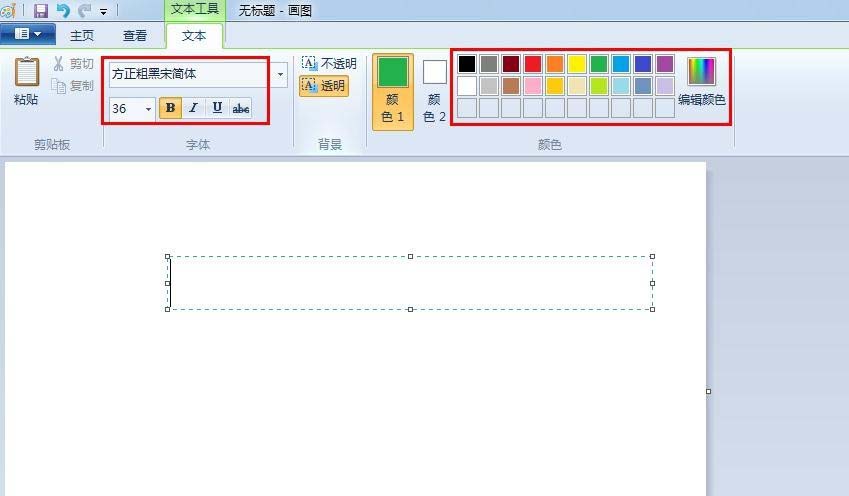Viewport: 849px width, 496px height.
Task: Pick the lavender color swatch
Action: click(x=665, y=86)
